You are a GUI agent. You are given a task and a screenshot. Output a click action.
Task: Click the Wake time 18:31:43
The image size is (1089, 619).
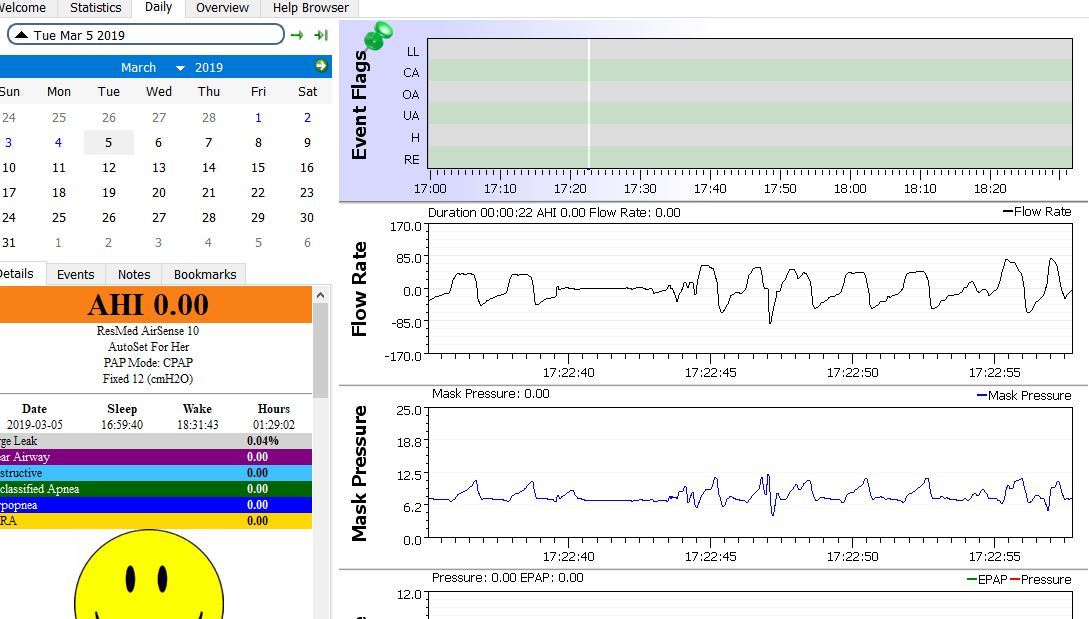[197, 424]
